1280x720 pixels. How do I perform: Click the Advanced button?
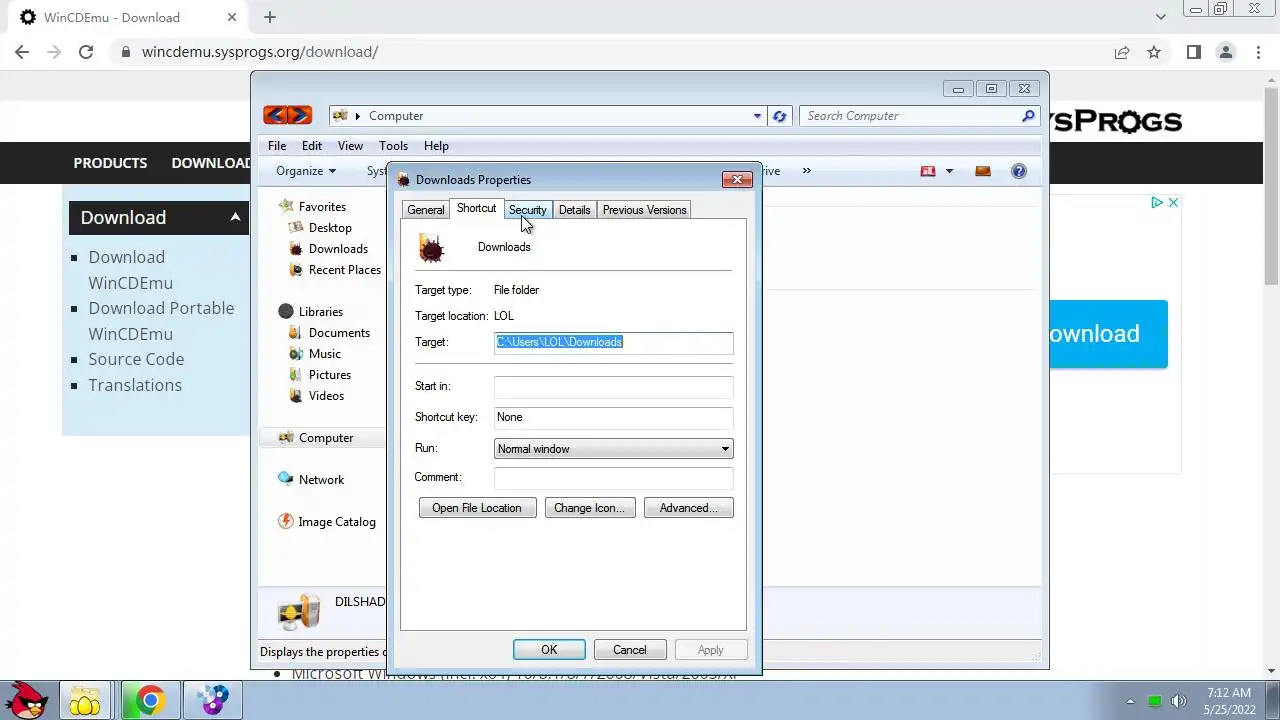(688, 508)
